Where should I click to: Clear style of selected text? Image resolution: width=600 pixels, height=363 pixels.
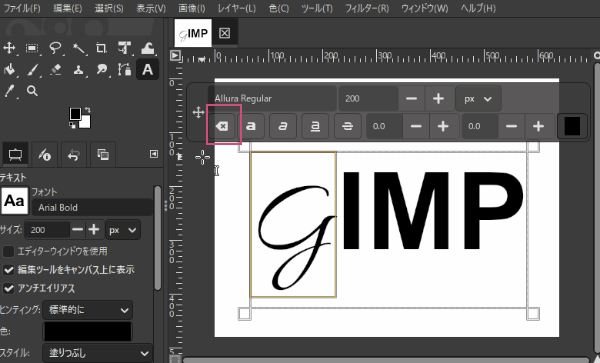coord(222,126)
